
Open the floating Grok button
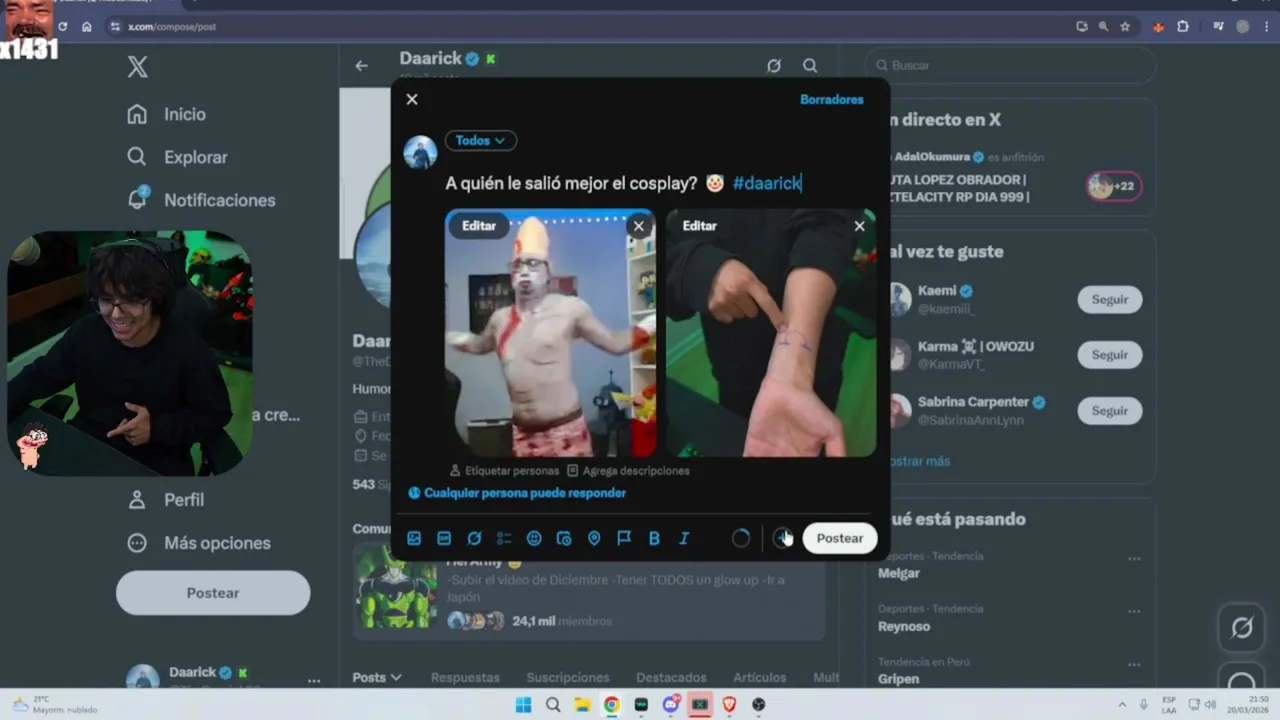click(1242, 628)
